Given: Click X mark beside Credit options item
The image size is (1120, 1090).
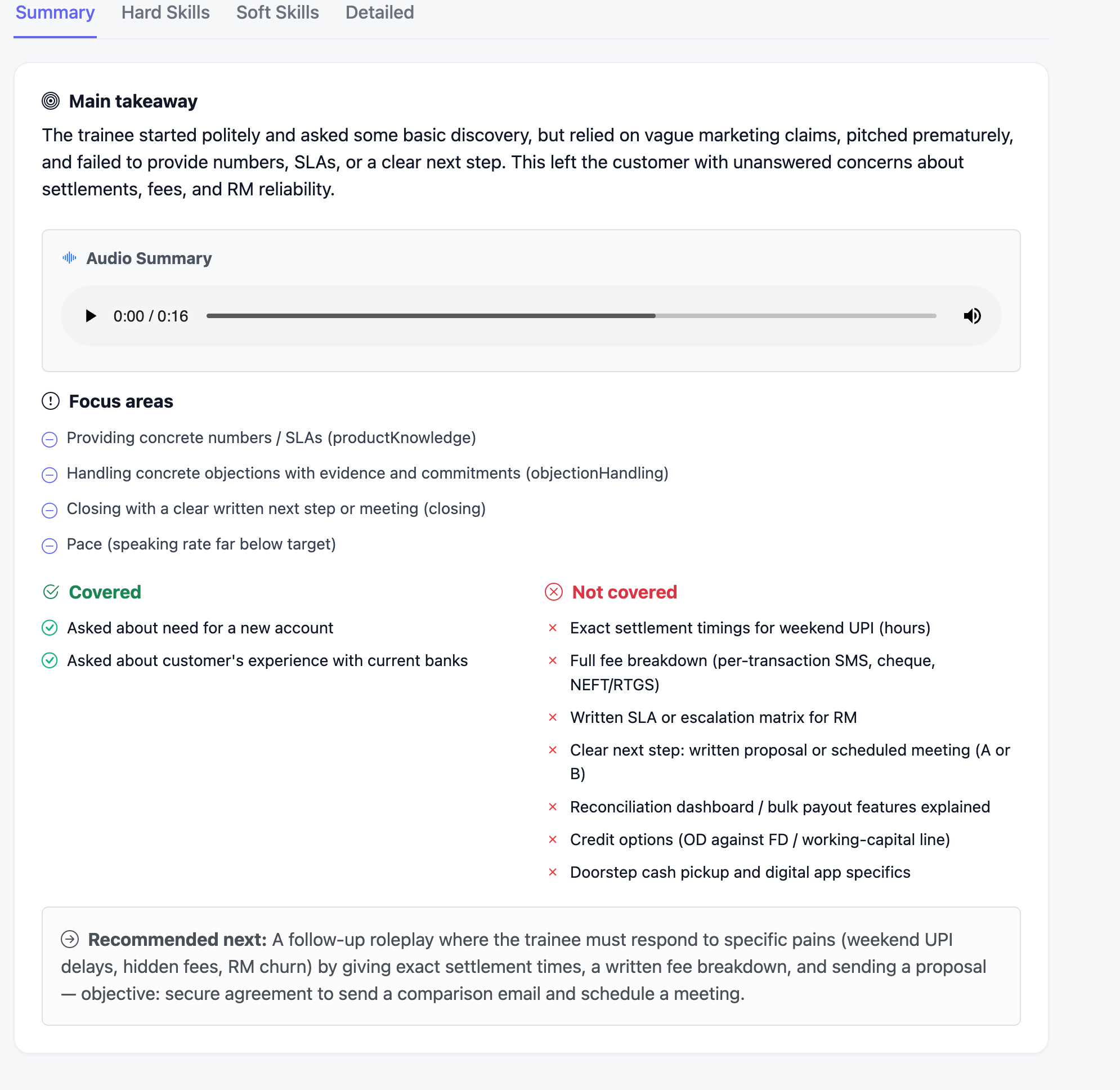Looking at the screenshot, I should point(553,840).
